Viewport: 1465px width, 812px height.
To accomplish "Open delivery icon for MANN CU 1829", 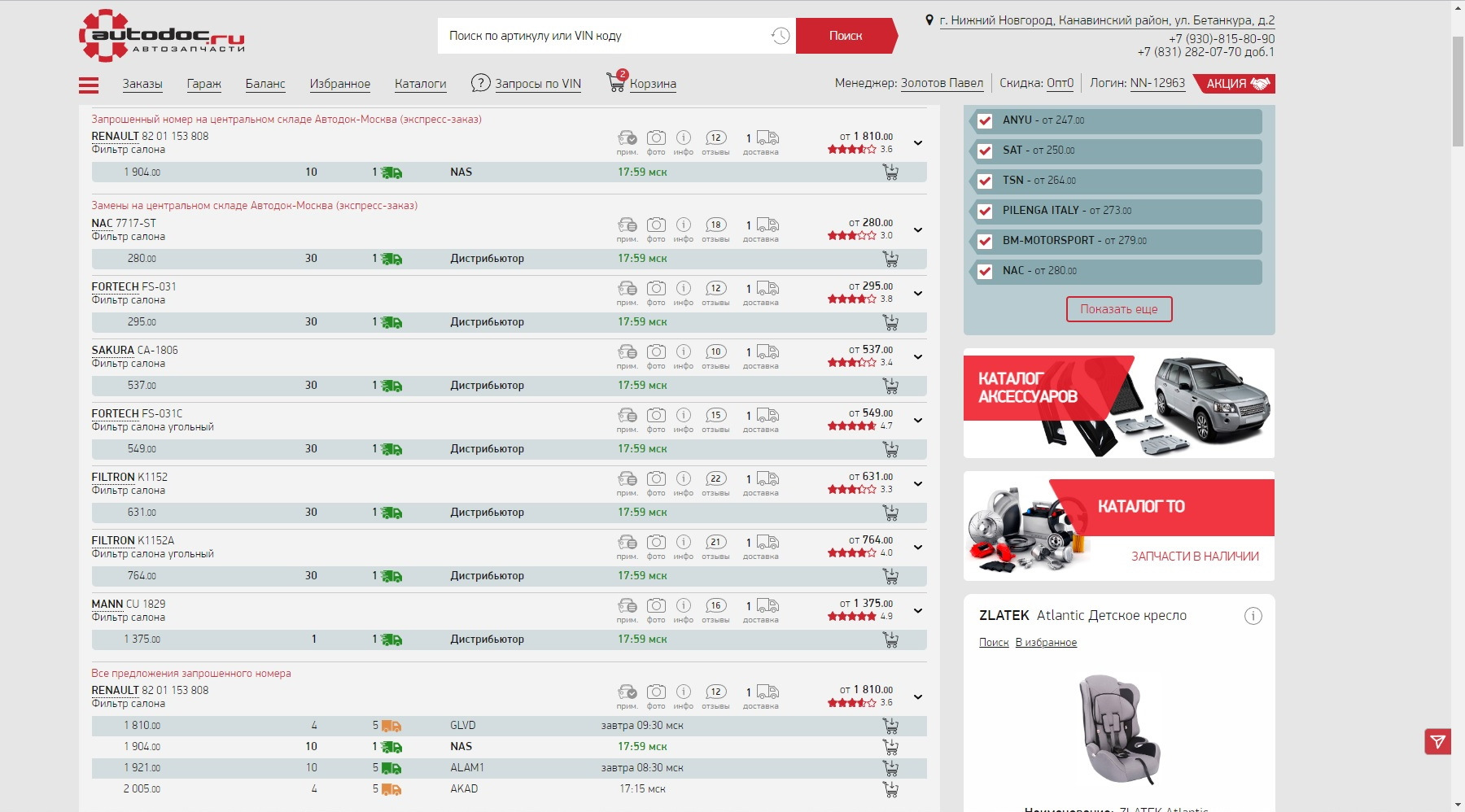I will point(767,605).
